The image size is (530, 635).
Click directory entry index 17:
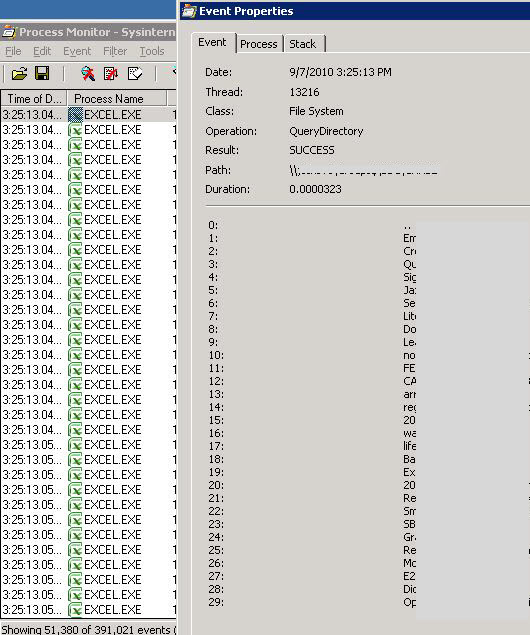click(x=216, y=446)
